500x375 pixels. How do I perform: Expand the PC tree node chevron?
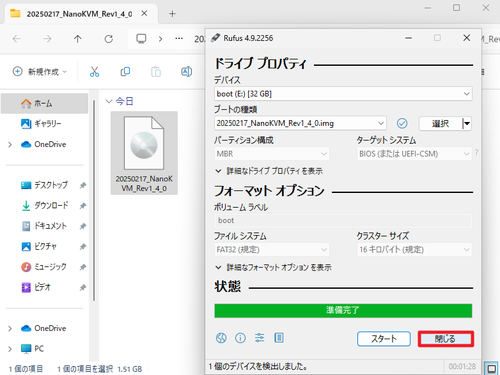[x=10, y=349]
